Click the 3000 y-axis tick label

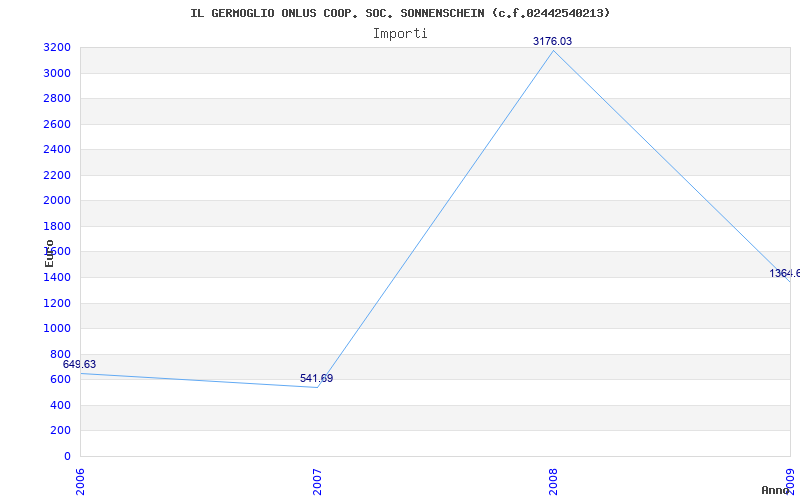57,73
